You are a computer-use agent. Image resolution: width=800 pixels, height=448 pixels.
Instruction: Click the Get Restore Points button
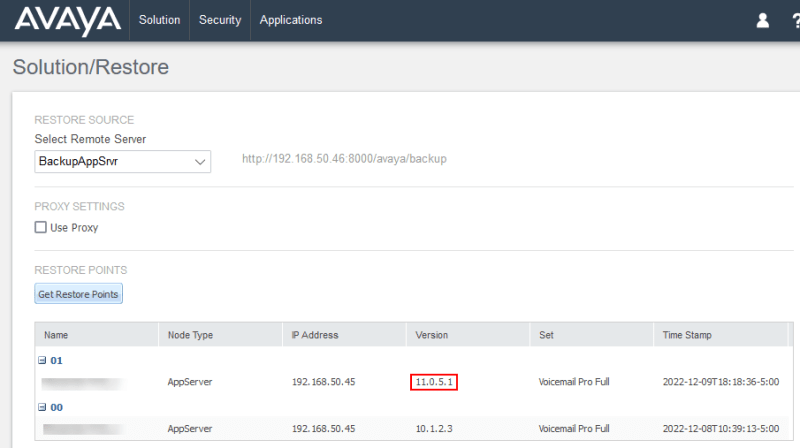(79, 294)
